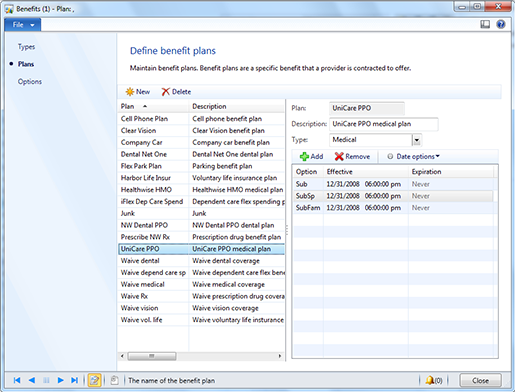Sort by the Description column header
This screenshot has width=515, height=392.
coord(237,106)
